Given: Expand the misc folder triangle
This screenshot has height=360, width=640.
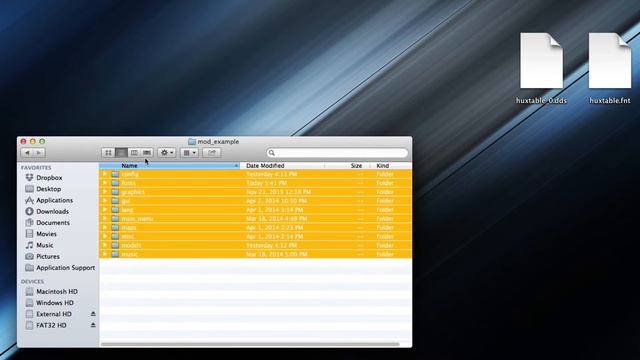Looking at the screenshot, I should 105,236.
